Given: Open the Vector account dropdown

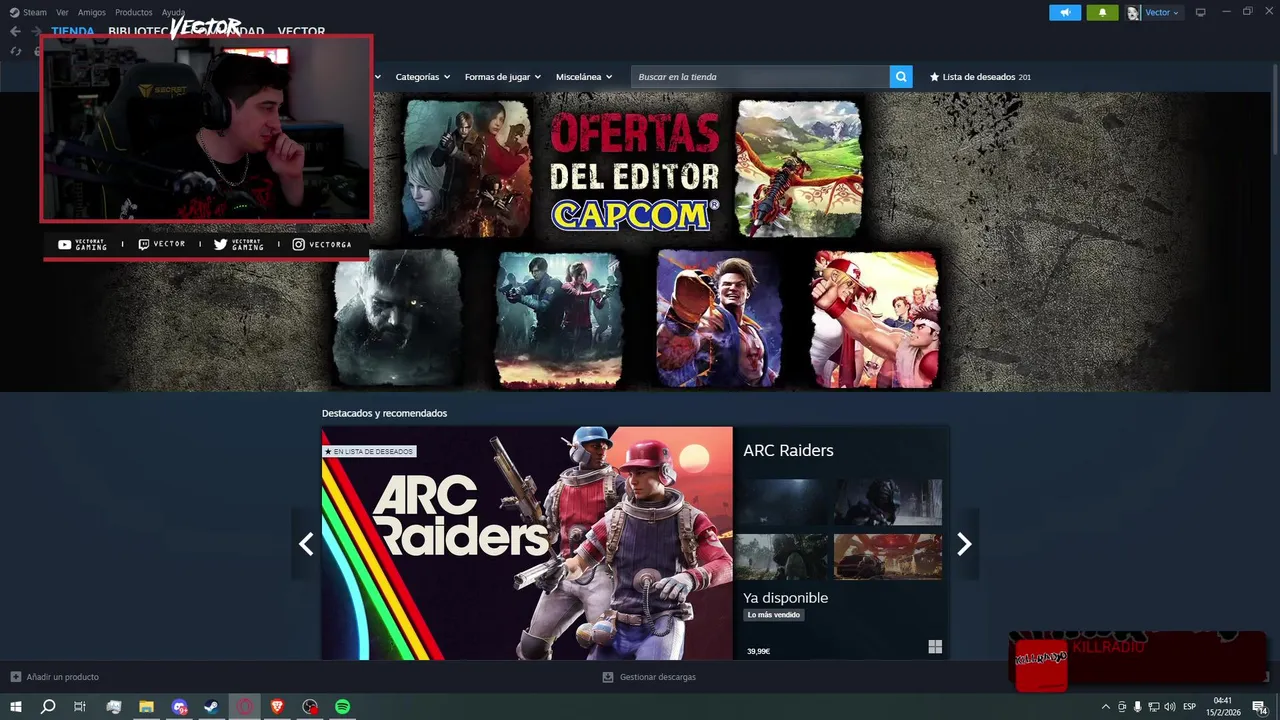Looking at the screenshot, I should pos(1162,13).
